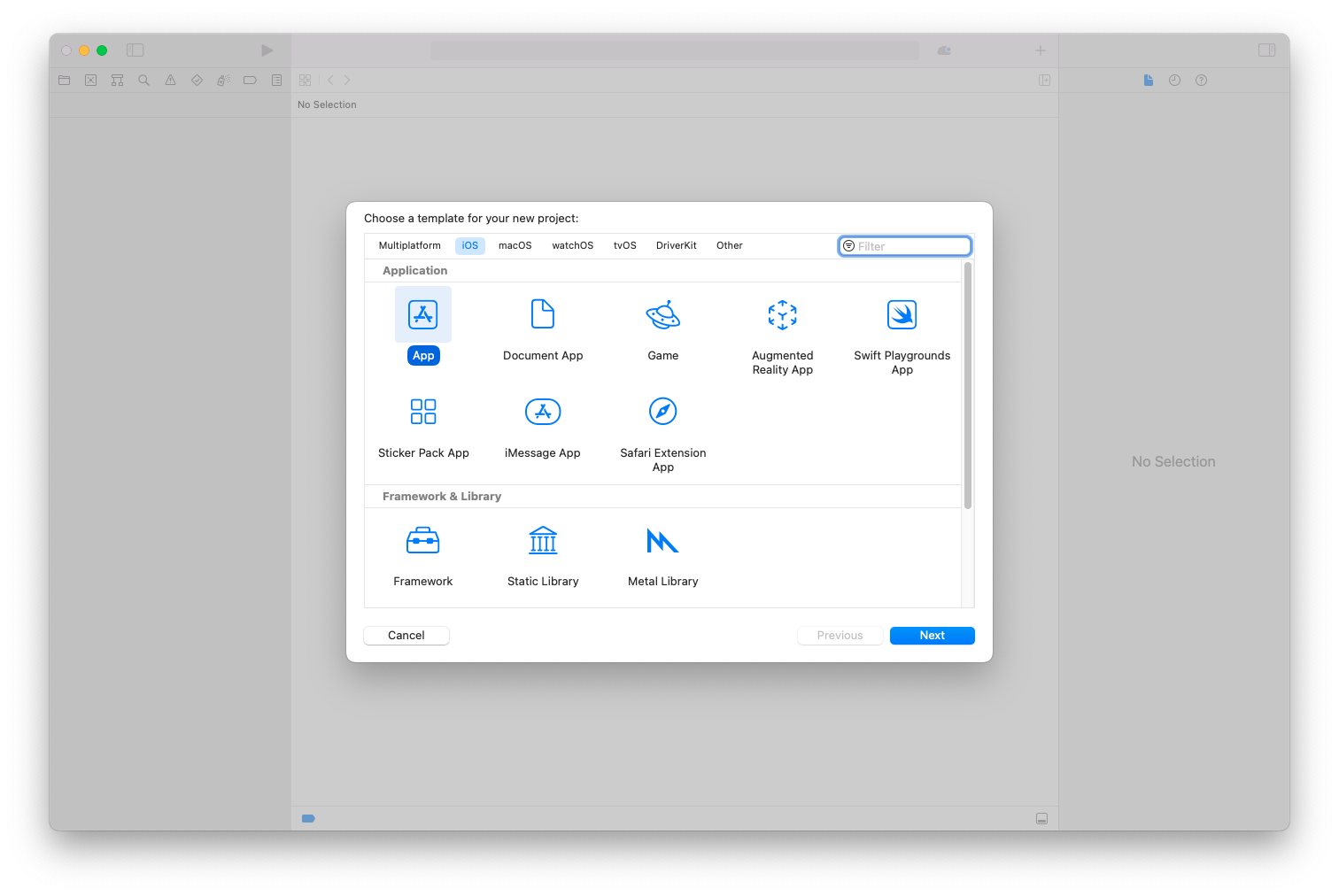This screenshot has width=1339, height=896.
Task: Show the debug navigator
Action: pos(223,80)
